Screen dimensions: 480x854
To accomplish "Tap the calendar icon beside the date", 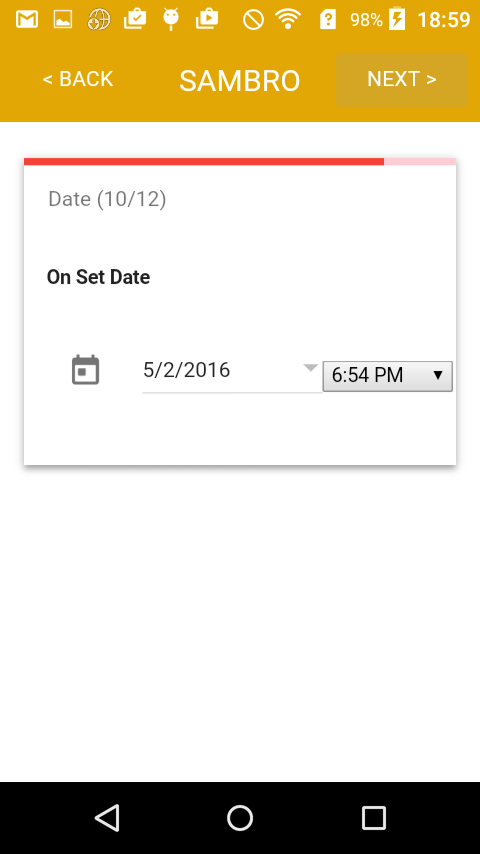I will tap(86, 370).
